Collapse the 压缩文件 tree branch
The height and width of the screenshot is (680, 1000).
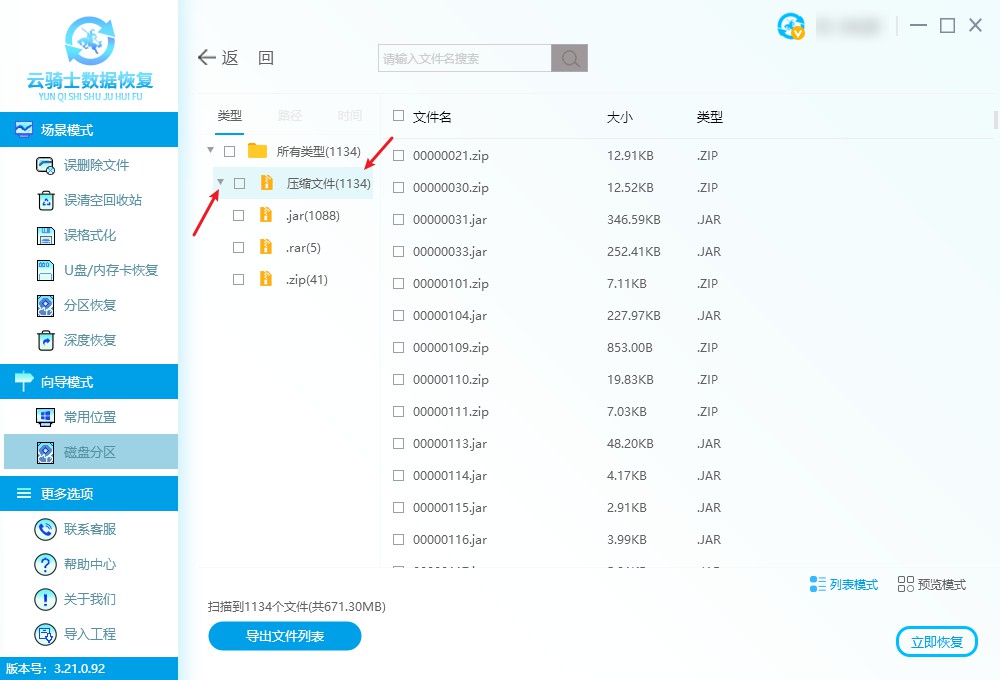click(x=220, y=183)
